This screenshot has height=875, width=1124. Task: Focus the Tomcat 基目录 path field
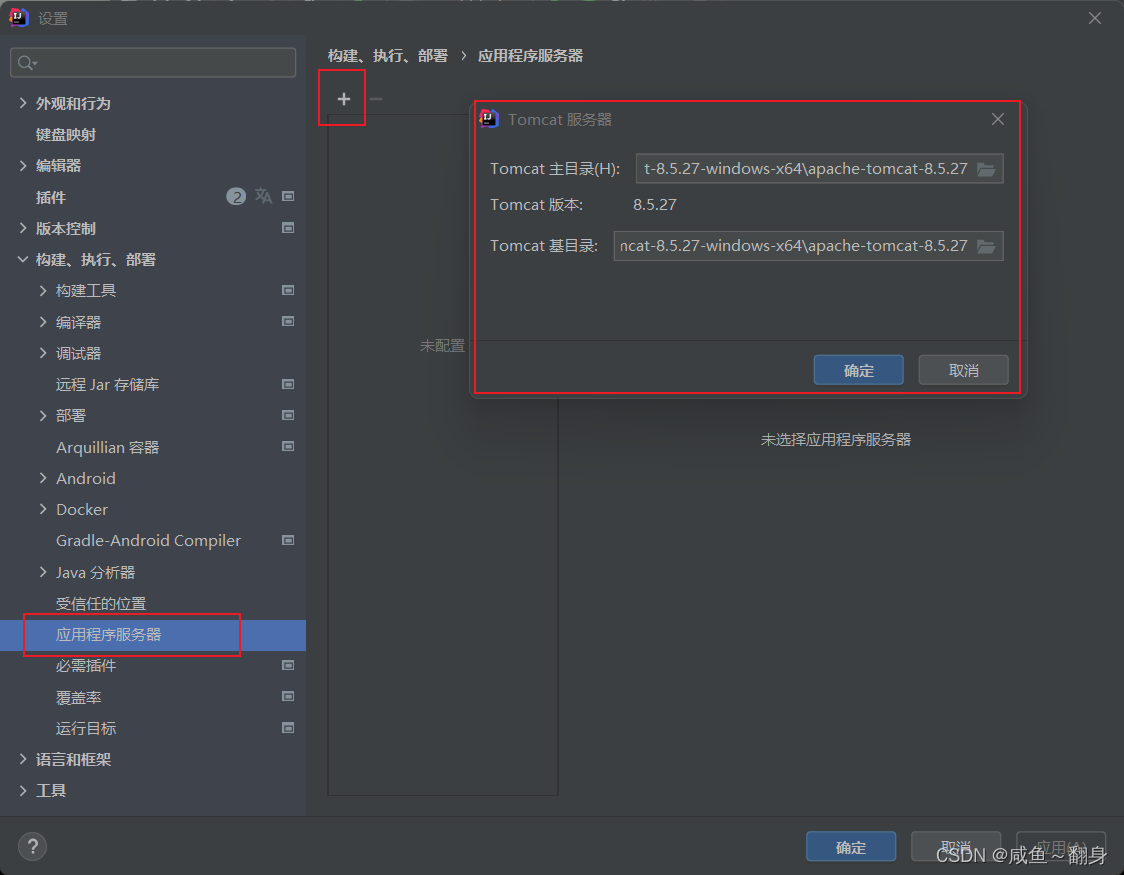[x=808, y=246]
